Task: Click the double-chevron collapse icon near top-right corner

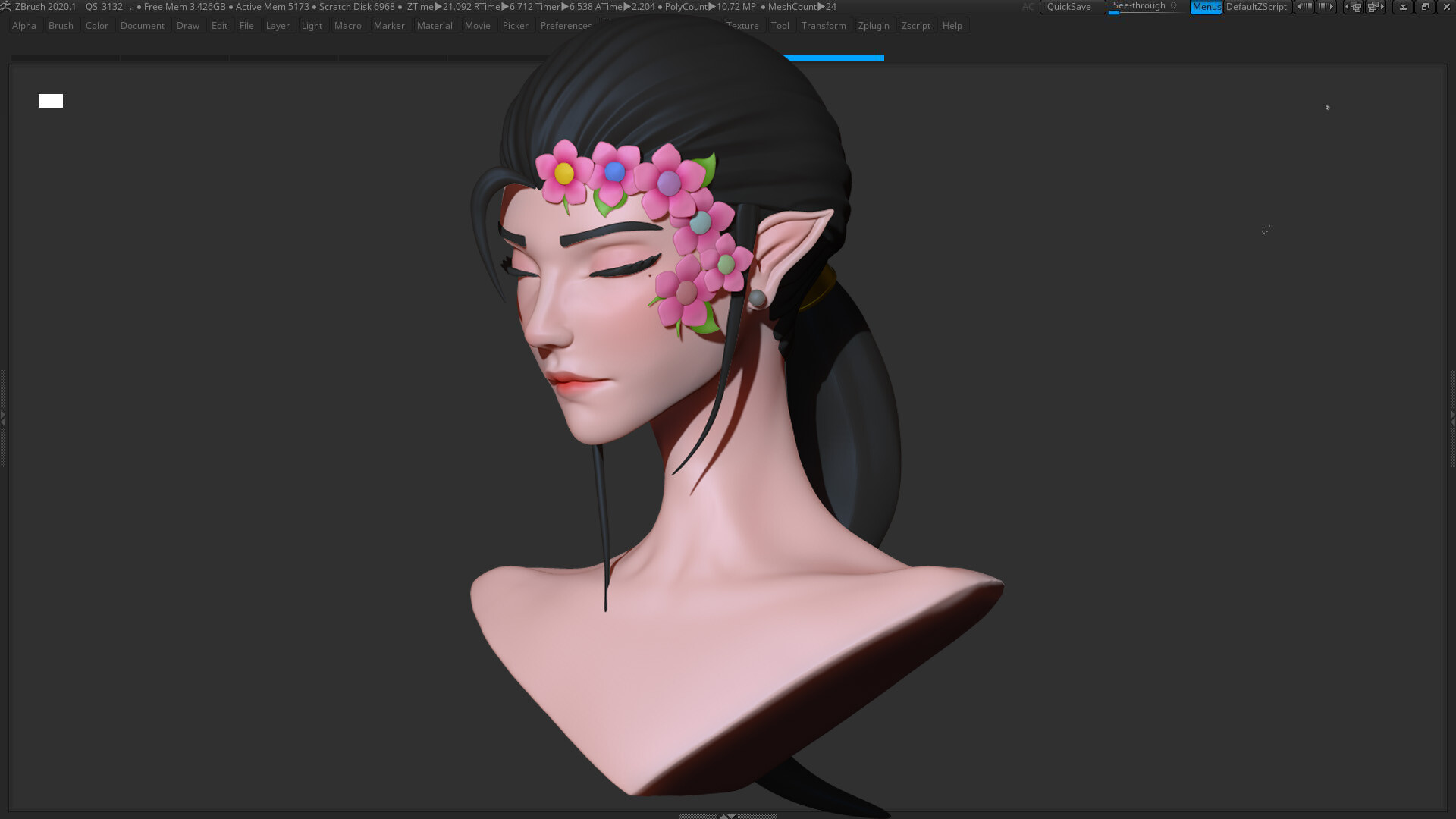Action: tap(1402, 7)
